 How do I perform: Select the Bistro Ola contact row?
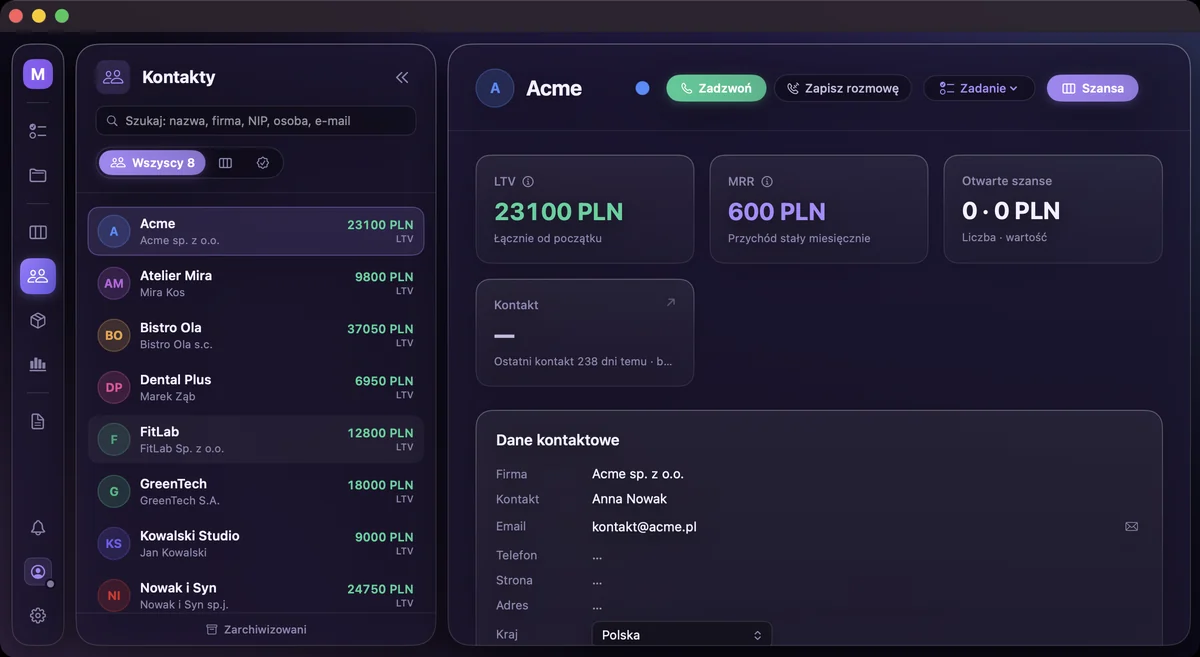256,336
